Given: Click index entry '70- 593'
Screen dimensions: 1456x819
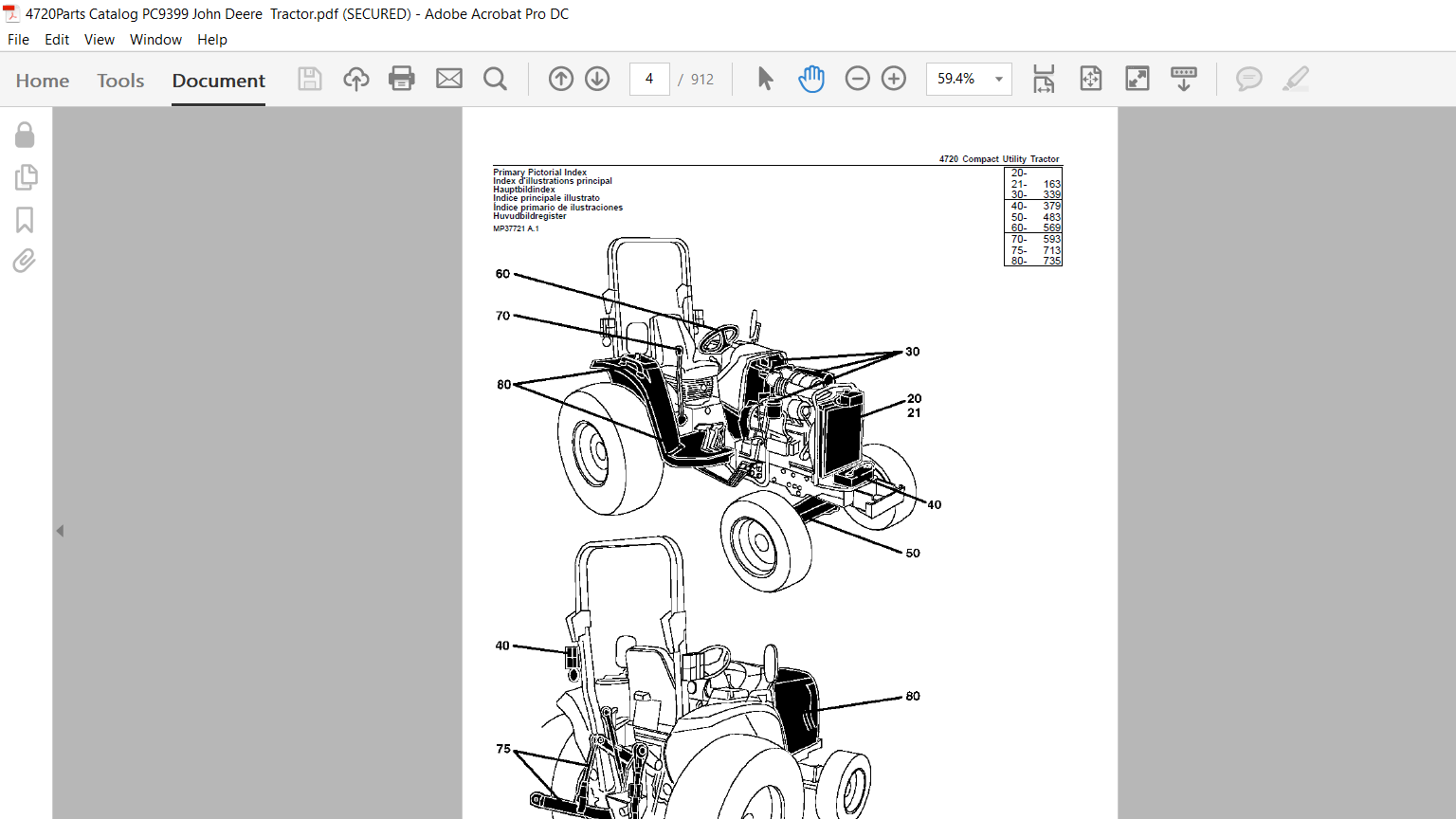Looking at the screenshot, I should (x=1035, y=239).
